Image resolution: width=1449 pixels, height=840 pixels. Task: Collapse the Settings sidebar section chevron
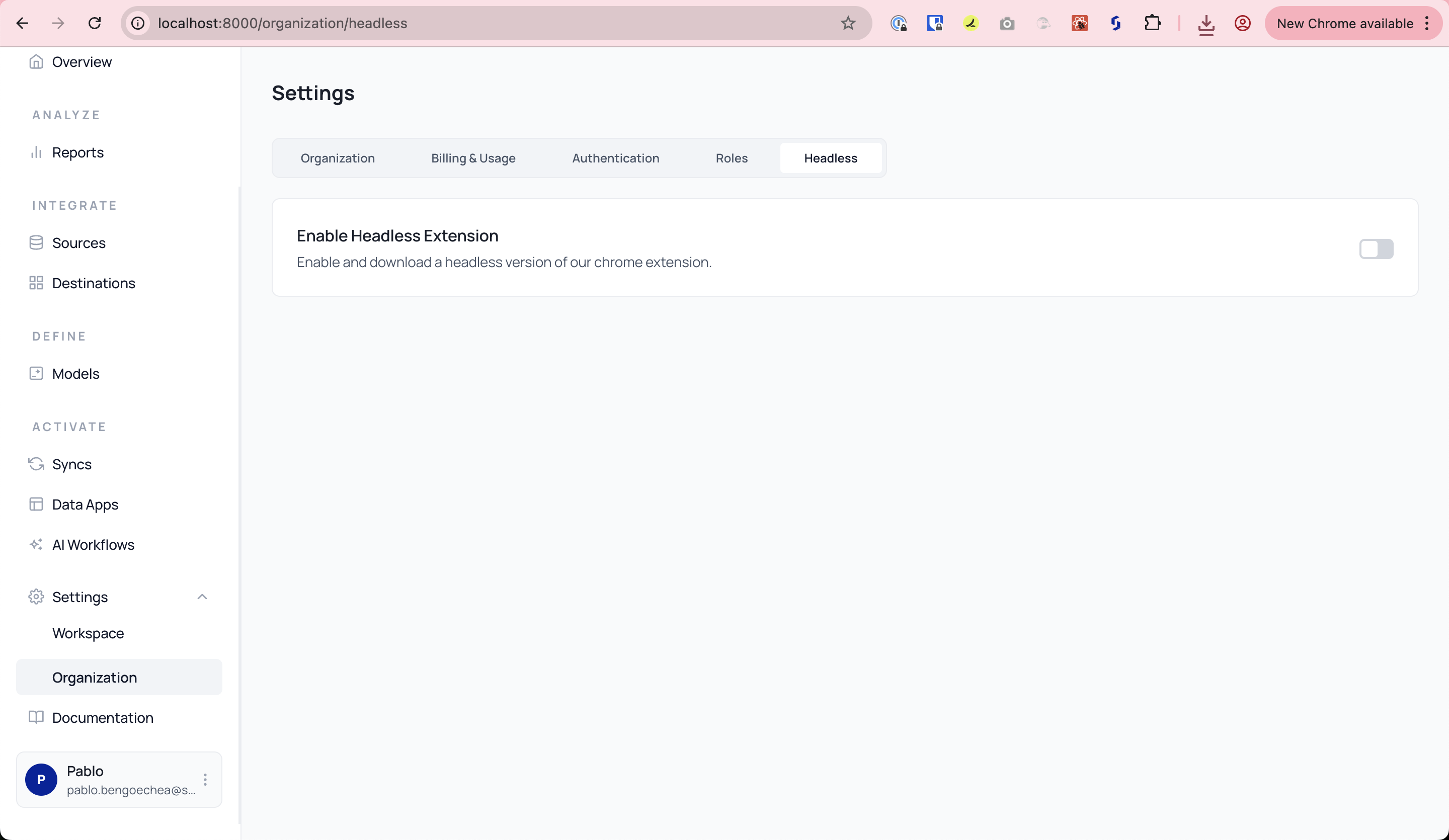pyautogui.click(x=202, y=597)
